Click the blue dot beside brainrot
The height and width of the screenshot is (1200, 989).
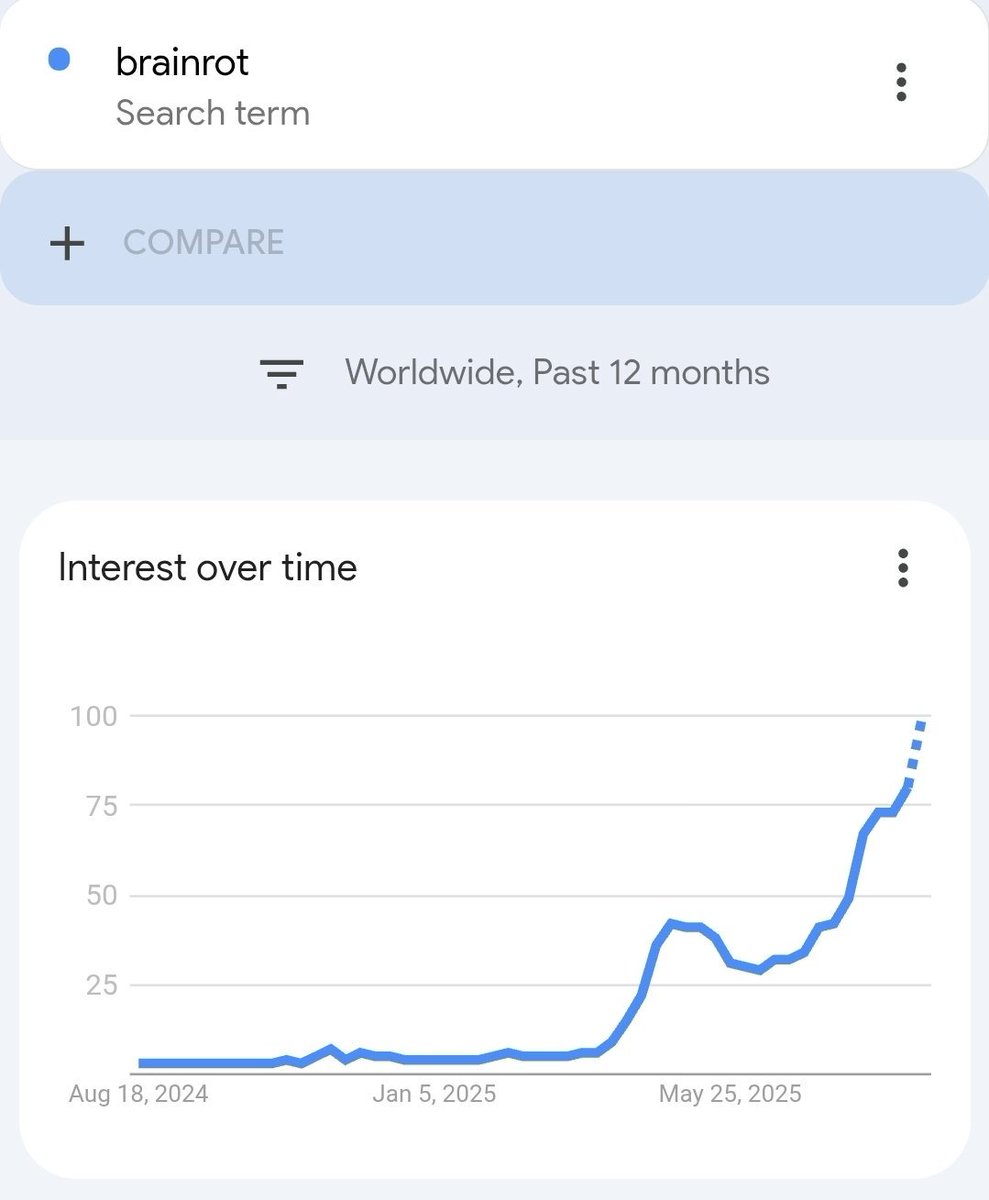point(59,60)
